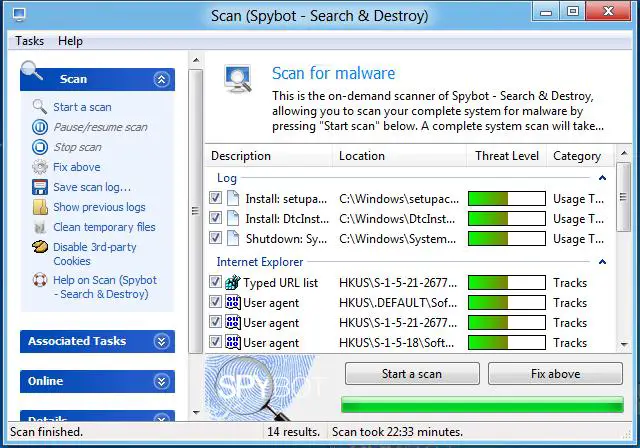Screen dimensions: 640x448
Task: Click the Scan for malware header icon
Action: click(238, 78)
